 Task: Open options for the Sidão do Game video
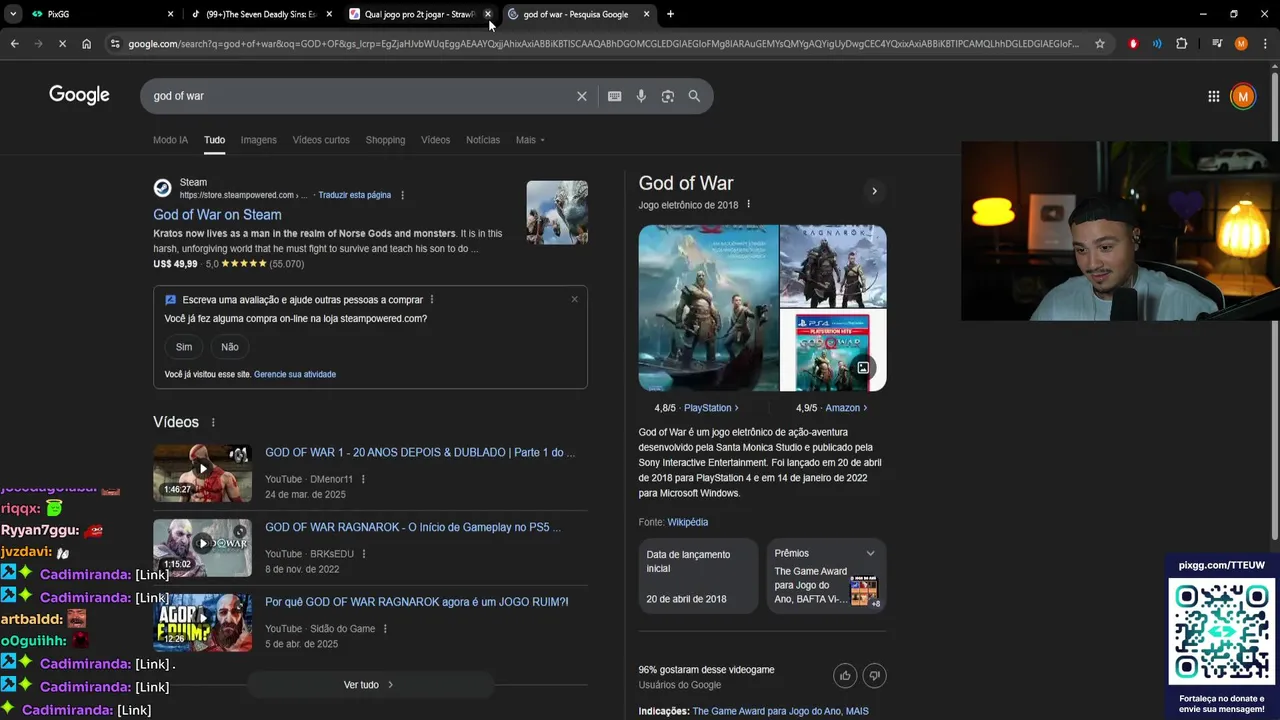click(385, 629)
